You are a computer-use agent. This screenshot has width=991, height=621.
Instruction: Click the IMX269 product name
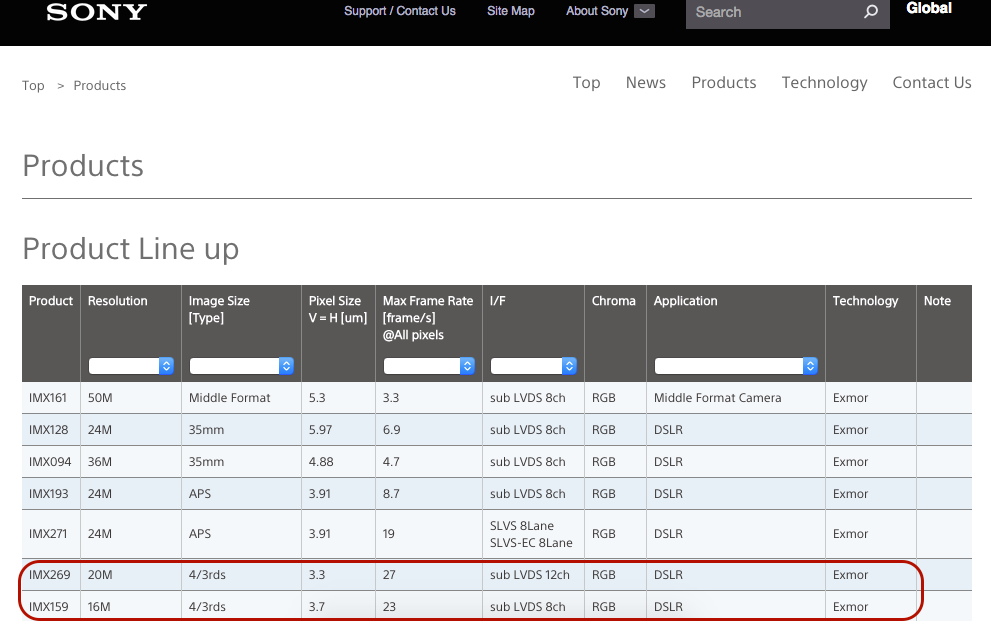point(48,575)
